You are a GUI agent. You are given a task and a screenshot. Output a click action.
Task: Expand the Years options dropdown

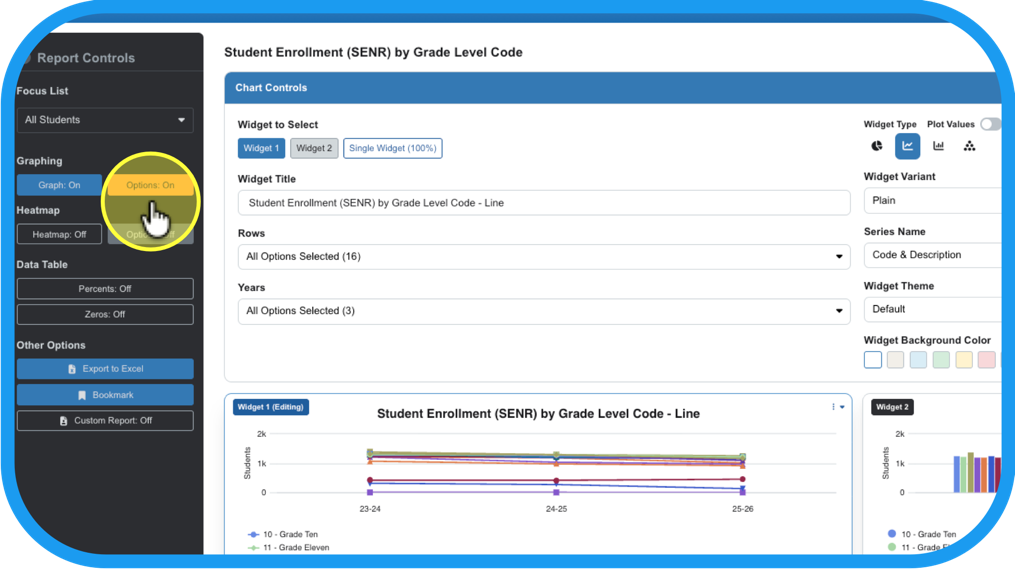point(543,311)
